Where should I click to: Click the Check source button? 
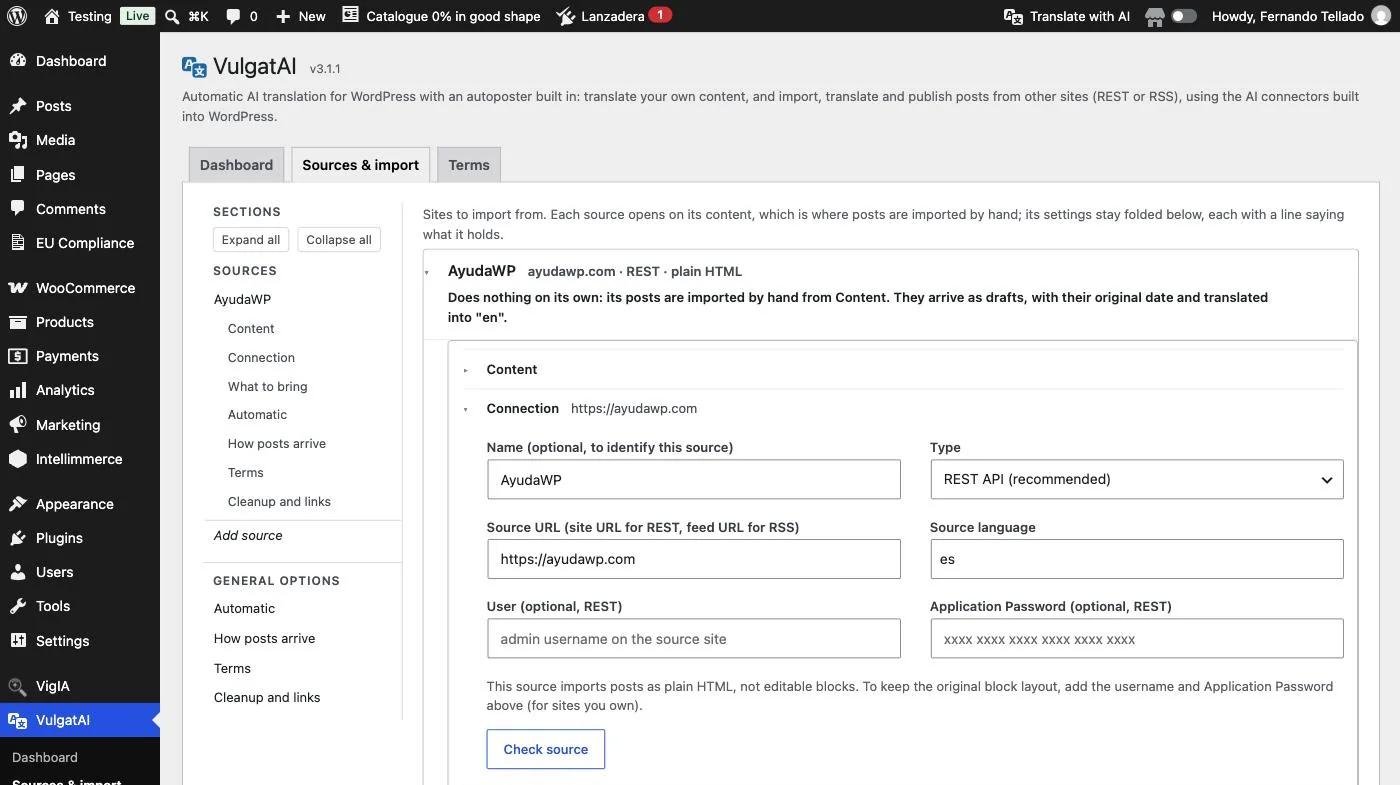point(546,749)
